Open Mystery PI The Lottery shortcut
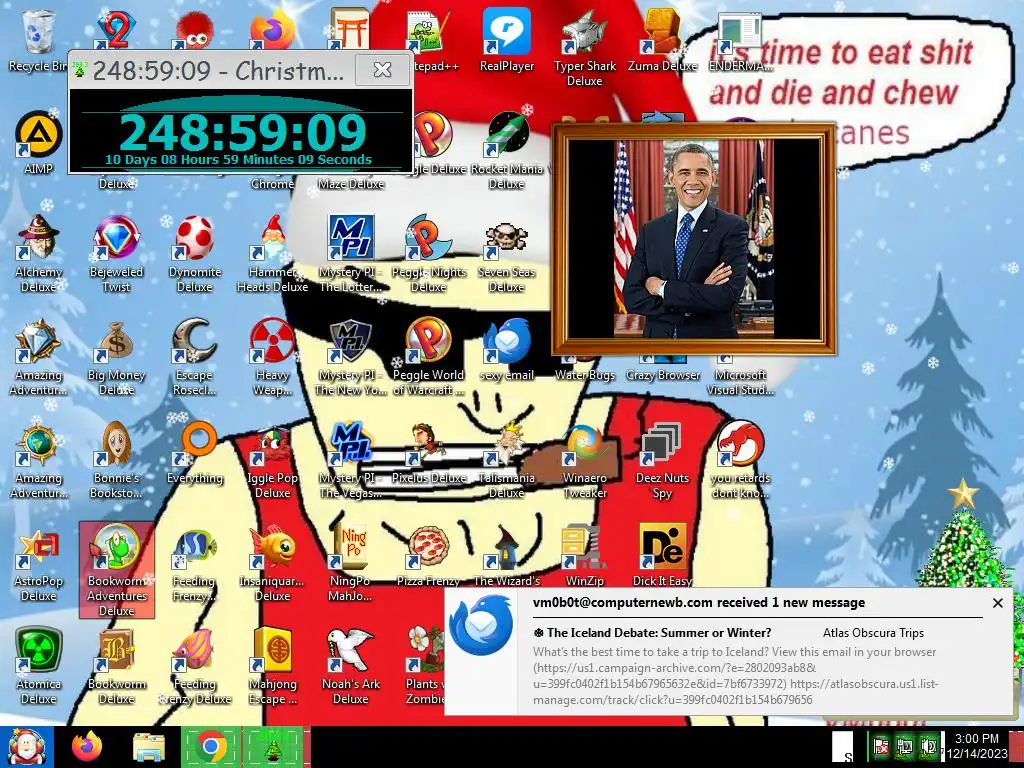Screen dimensions: 1024x768 pos(351,253)
